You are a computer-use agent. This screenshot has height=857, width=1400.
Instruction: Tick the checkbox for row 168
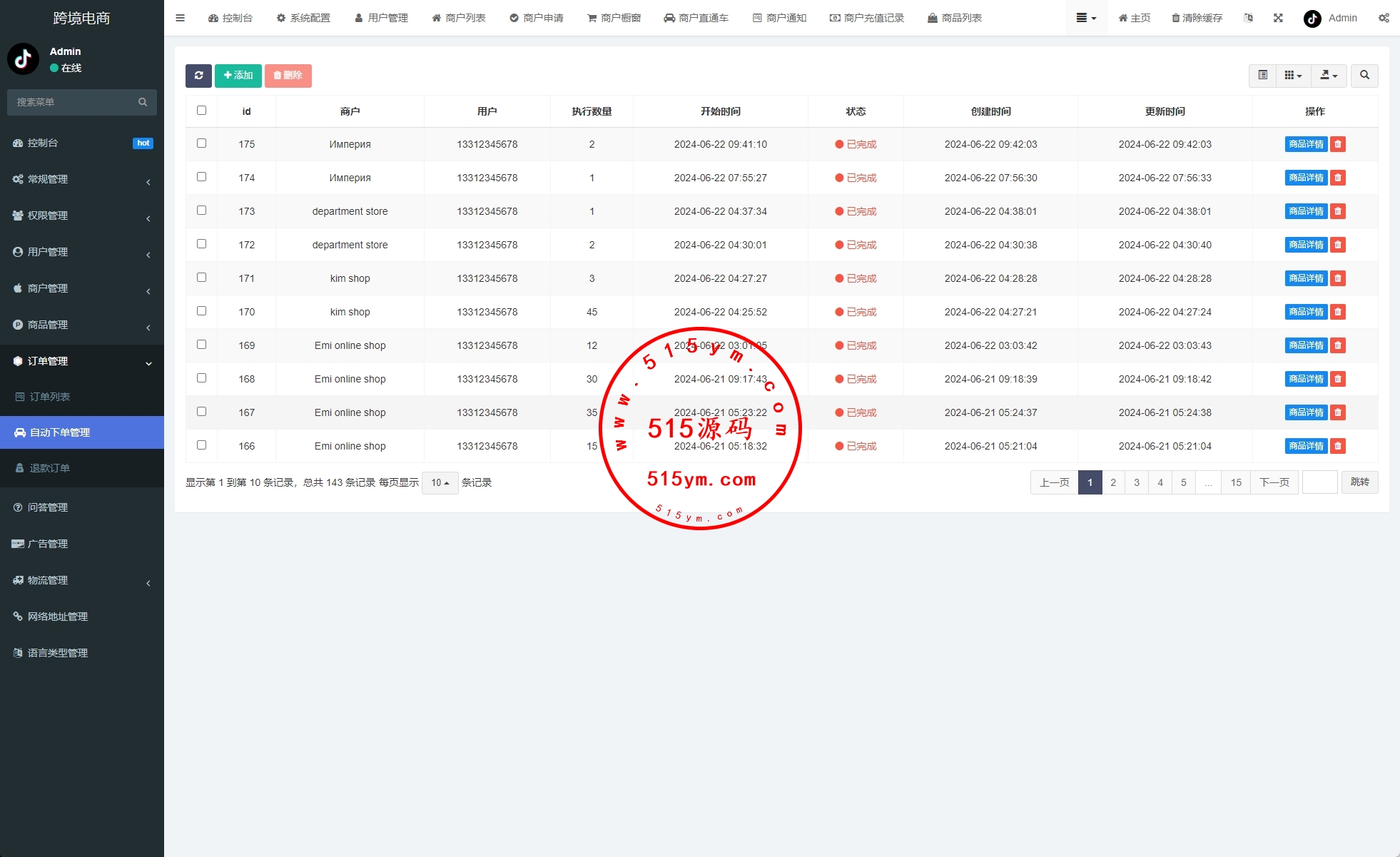point(201,378)
